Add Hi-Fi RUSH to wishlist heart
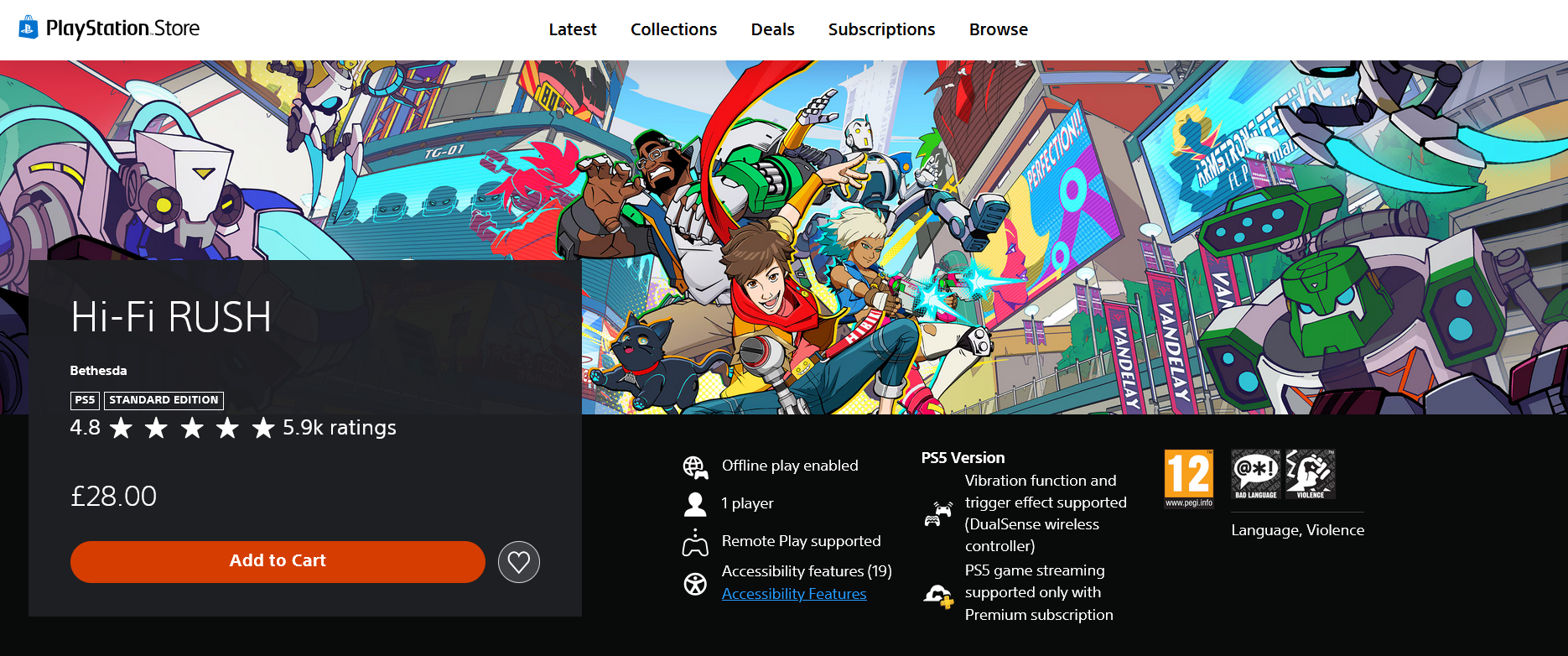The height and width of the screenshot is (656, 1568). coord(518,562)
